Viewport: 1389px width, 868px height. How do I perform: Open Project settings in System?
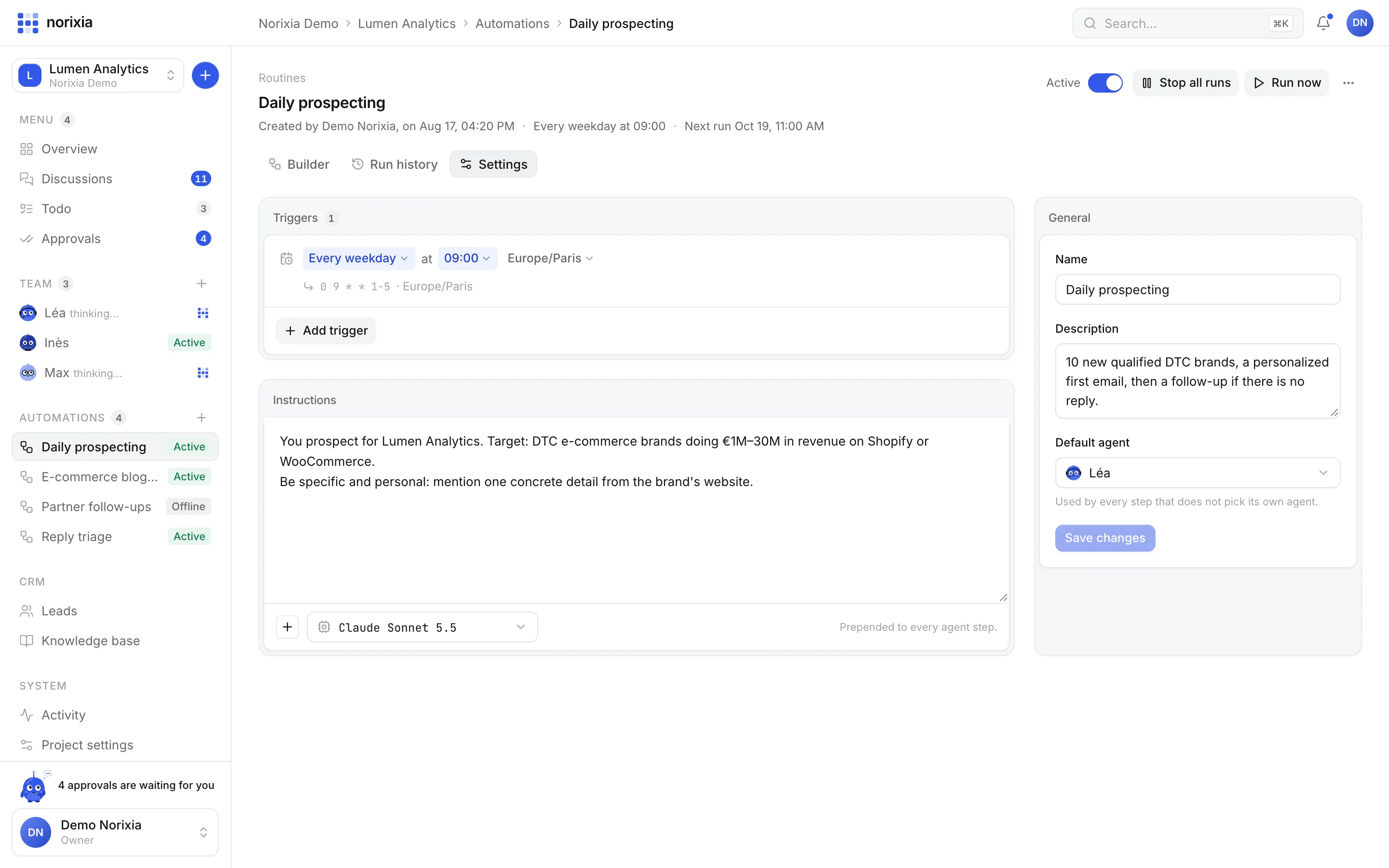pos(115,745)
